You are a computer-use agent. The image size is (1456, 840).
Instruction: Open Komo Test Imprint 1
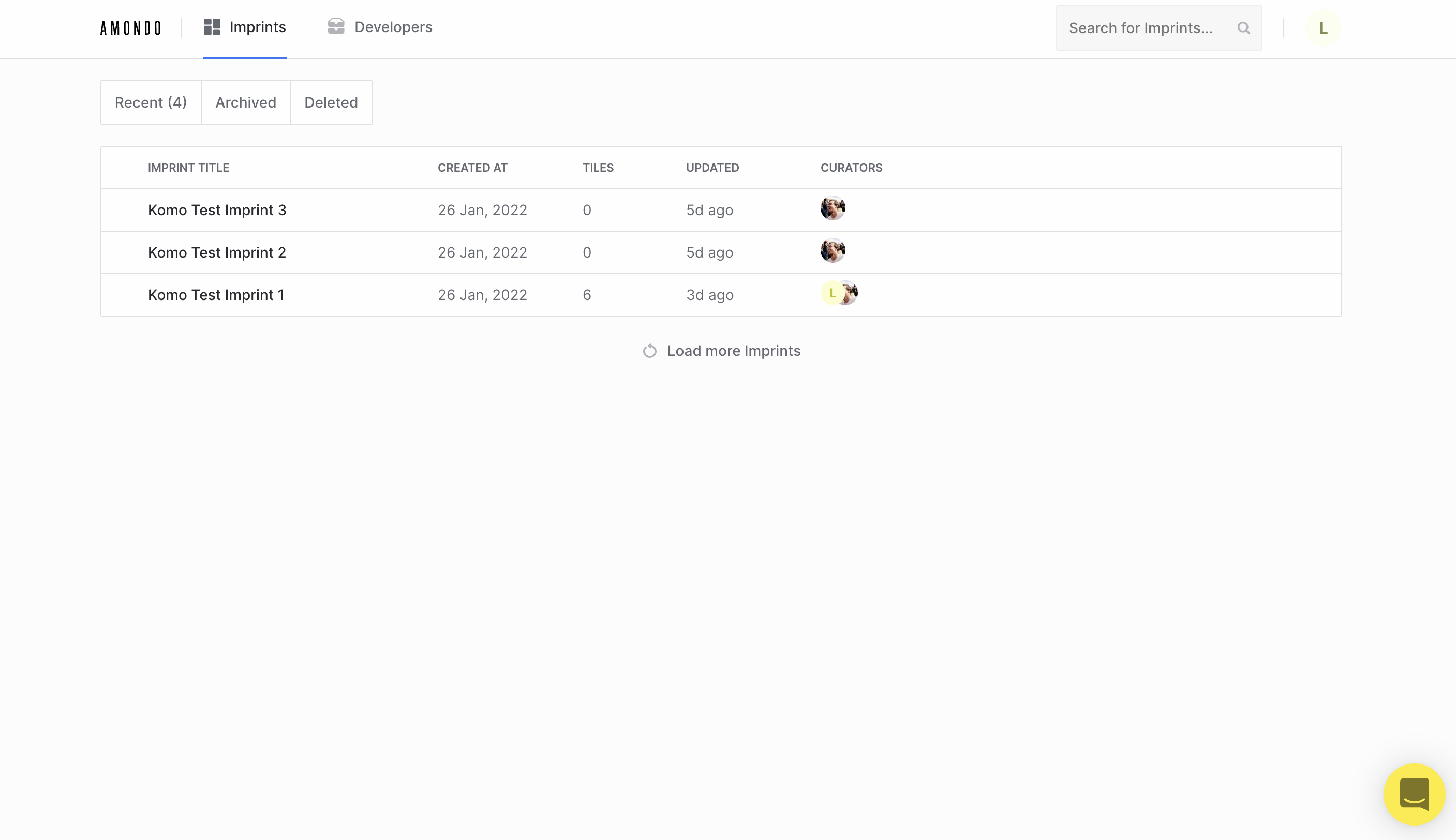click(x=216, y=295)
